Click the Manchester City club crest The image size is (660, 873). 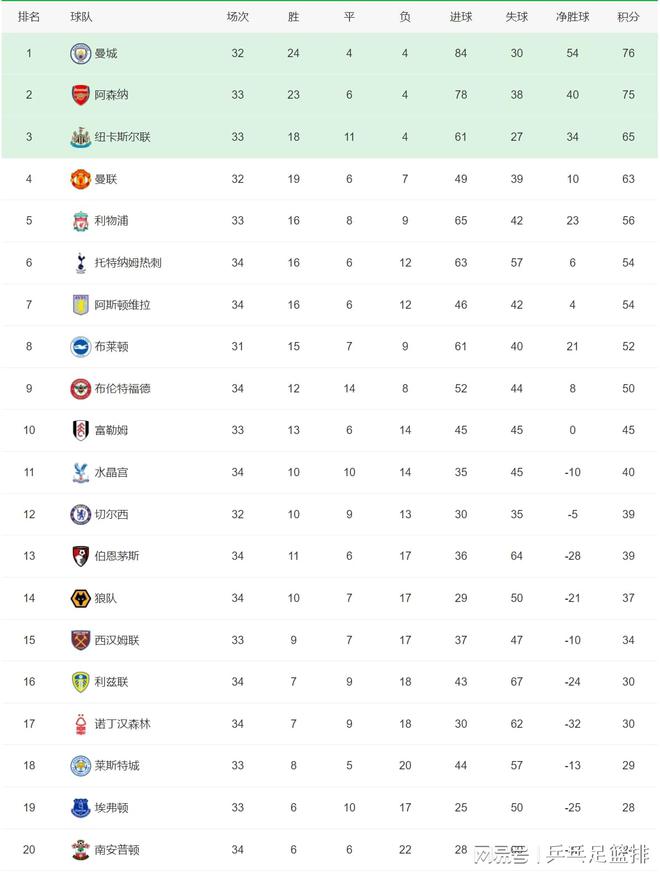click(x=81, y=53)
